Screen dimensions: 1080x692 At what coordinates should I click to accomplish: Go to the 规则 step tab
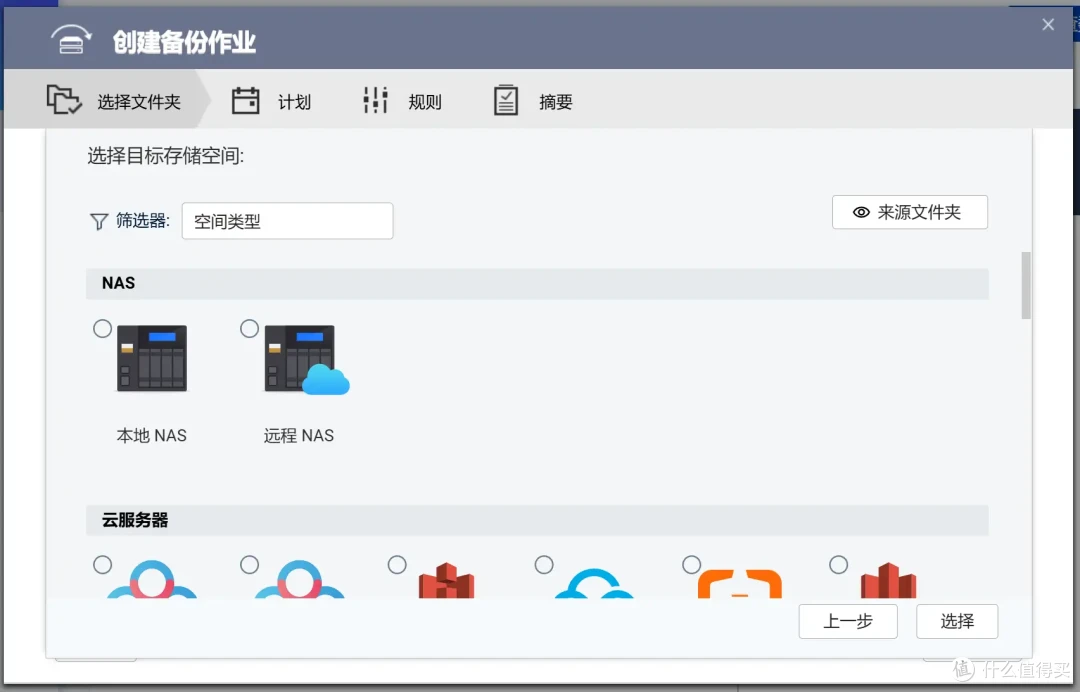click(402, 101)
